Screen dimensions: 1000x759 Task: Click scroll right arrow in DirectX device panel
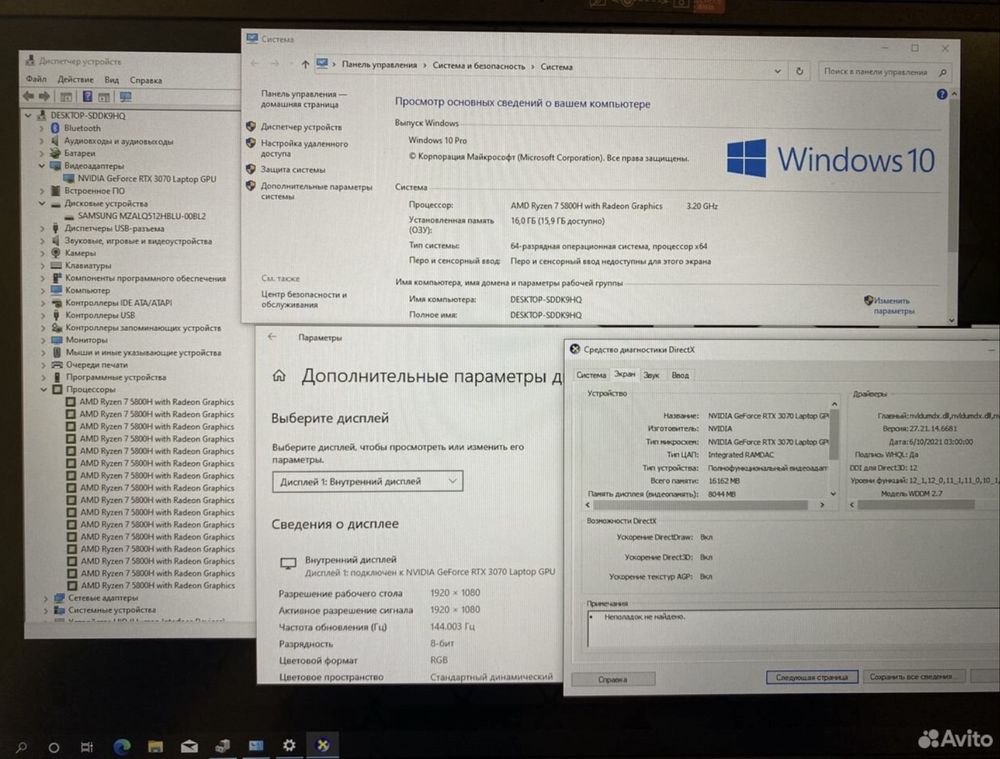822,505
